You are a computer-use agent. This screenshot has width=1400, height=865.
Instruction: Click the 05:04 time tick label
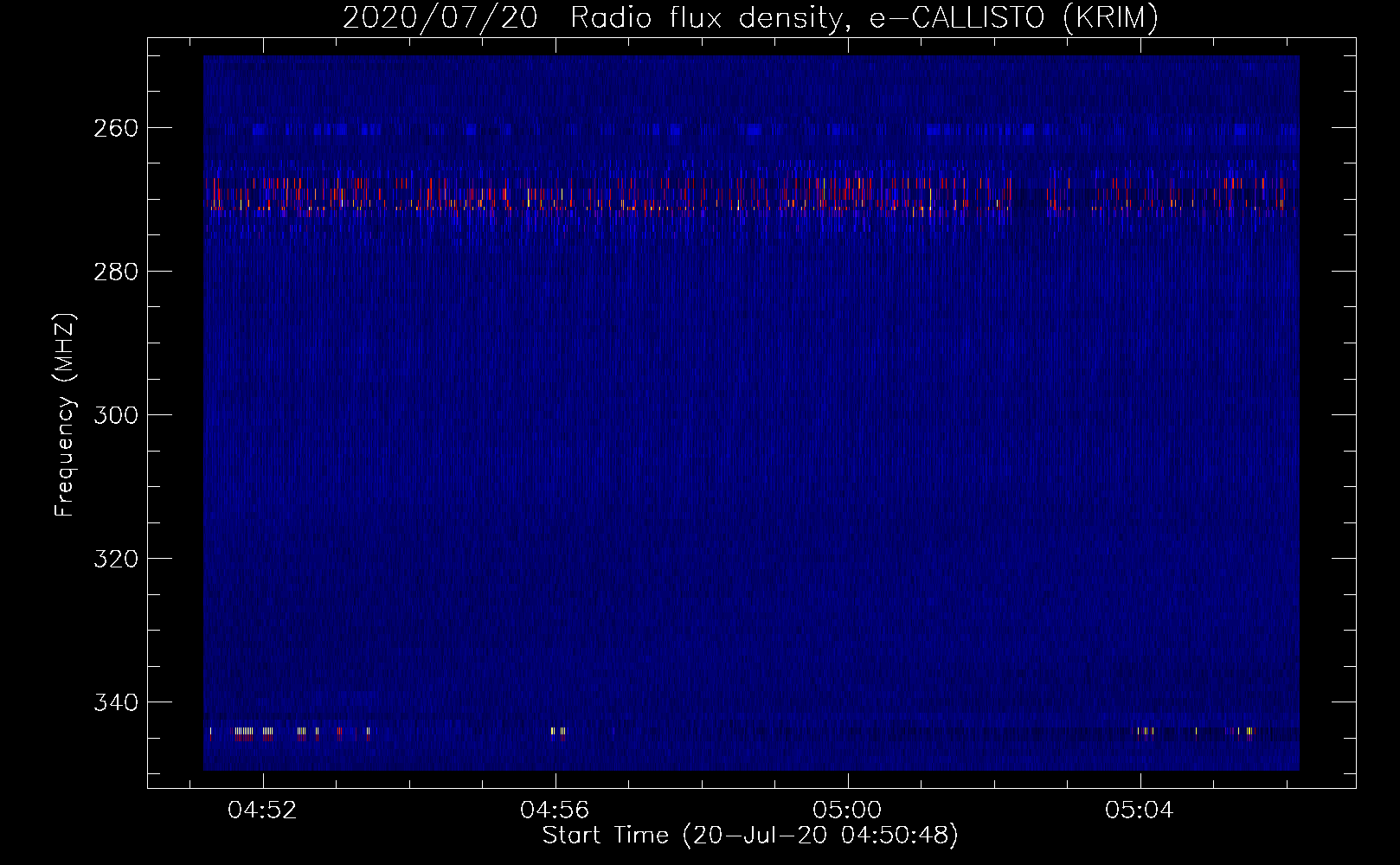[x=1140, y=810]
